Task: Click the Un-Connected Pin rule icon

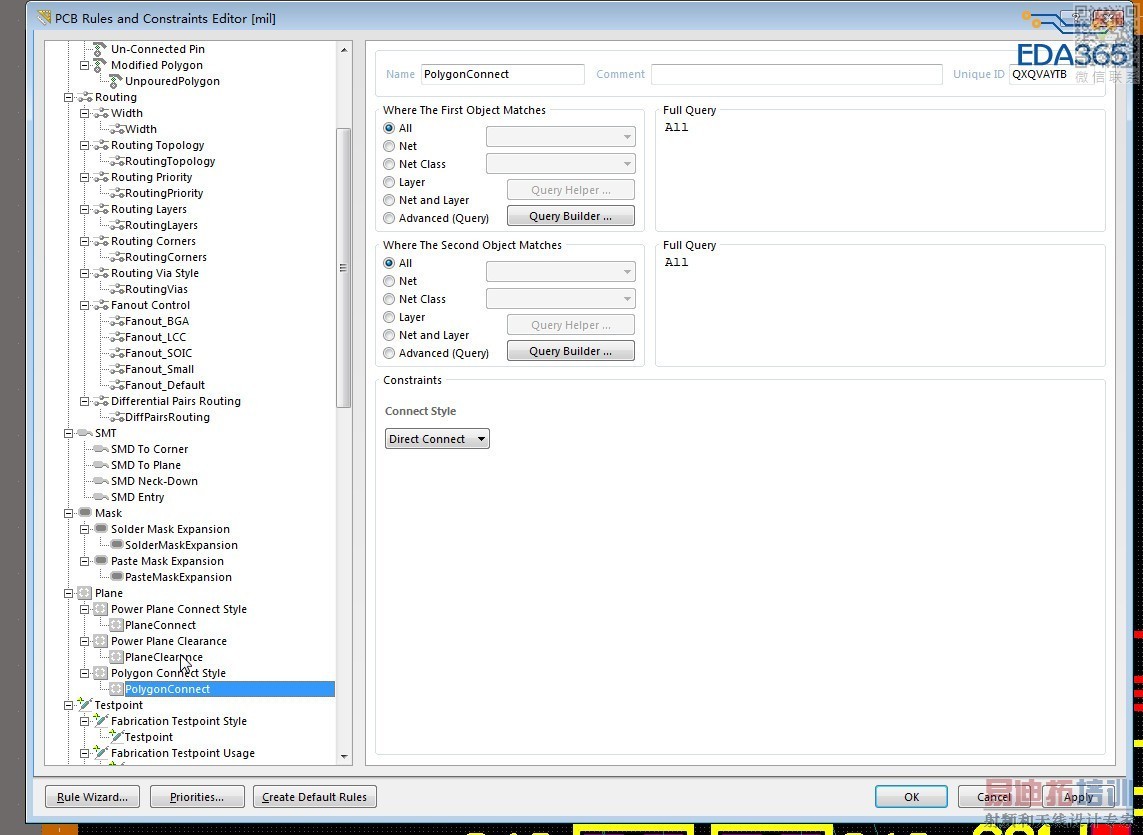Action: pyautogui.click(x=100, y=49)
